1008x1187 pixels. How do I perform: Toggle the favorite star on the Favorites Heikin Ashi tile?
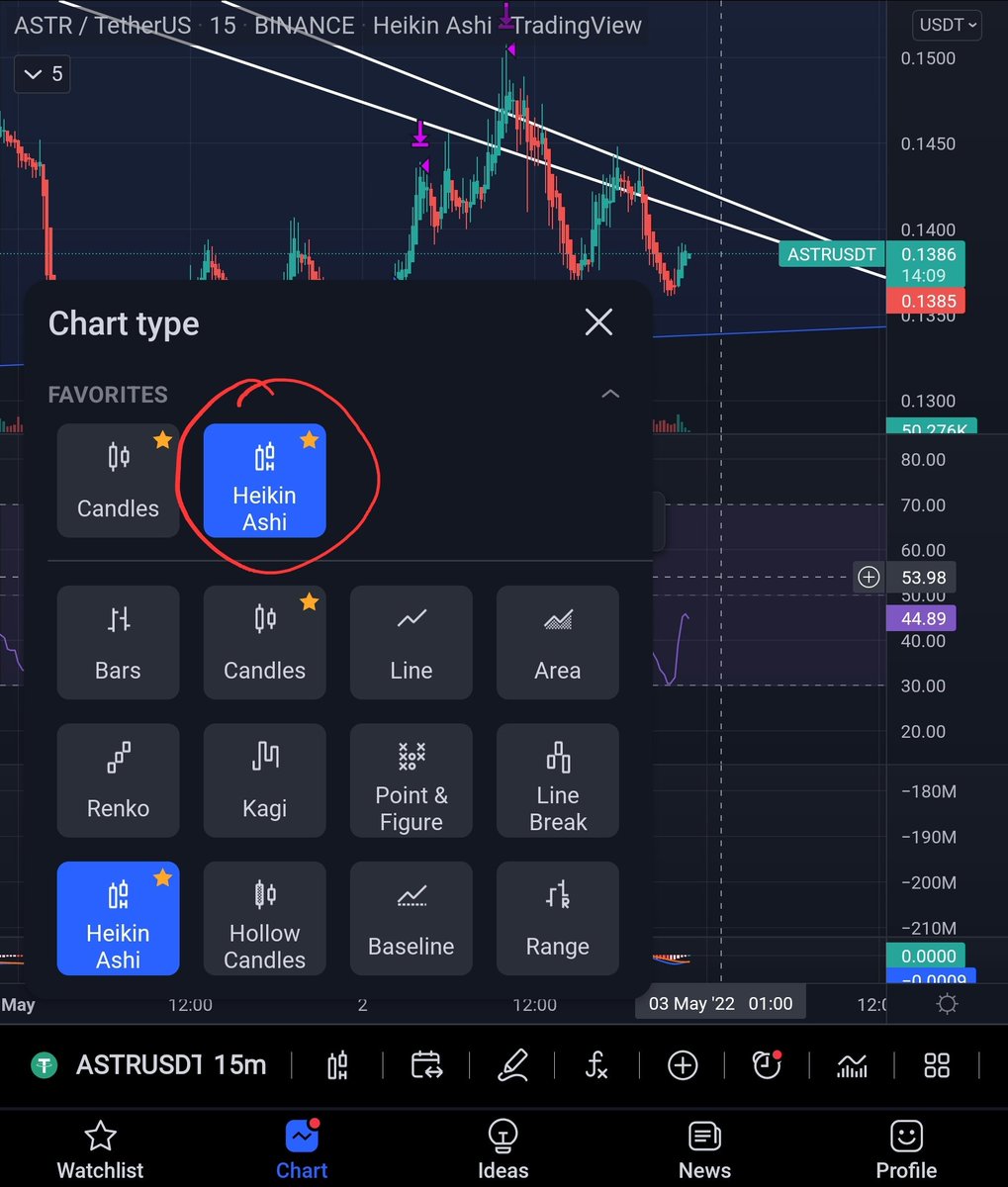(309, 439)
